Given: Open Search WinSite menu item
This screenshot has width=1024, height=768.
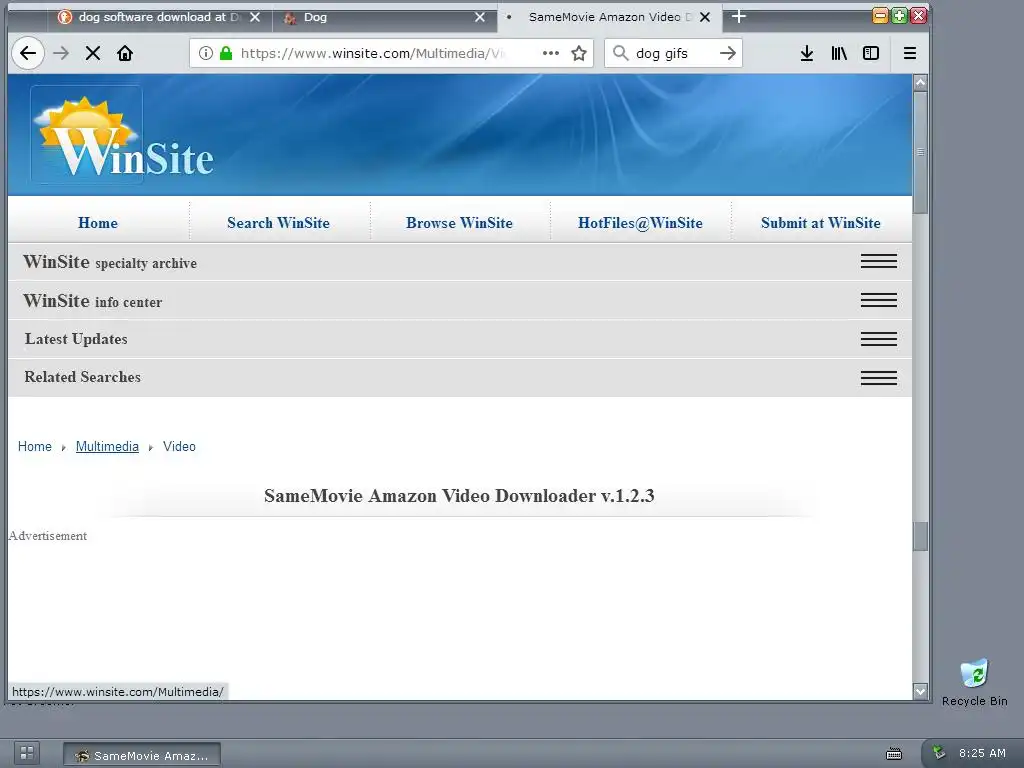Looking at the screenshot, I should [x=278, y=223].
